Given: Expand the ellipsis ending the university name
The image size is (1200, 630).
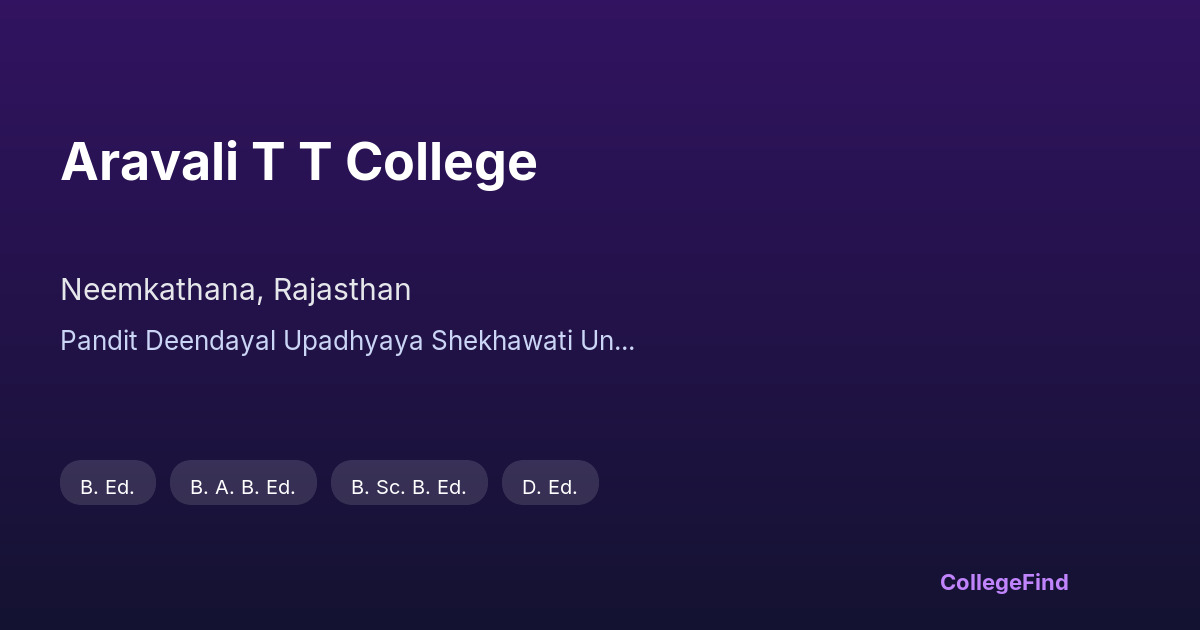Looking at the screenshot, I should [624, 343].
